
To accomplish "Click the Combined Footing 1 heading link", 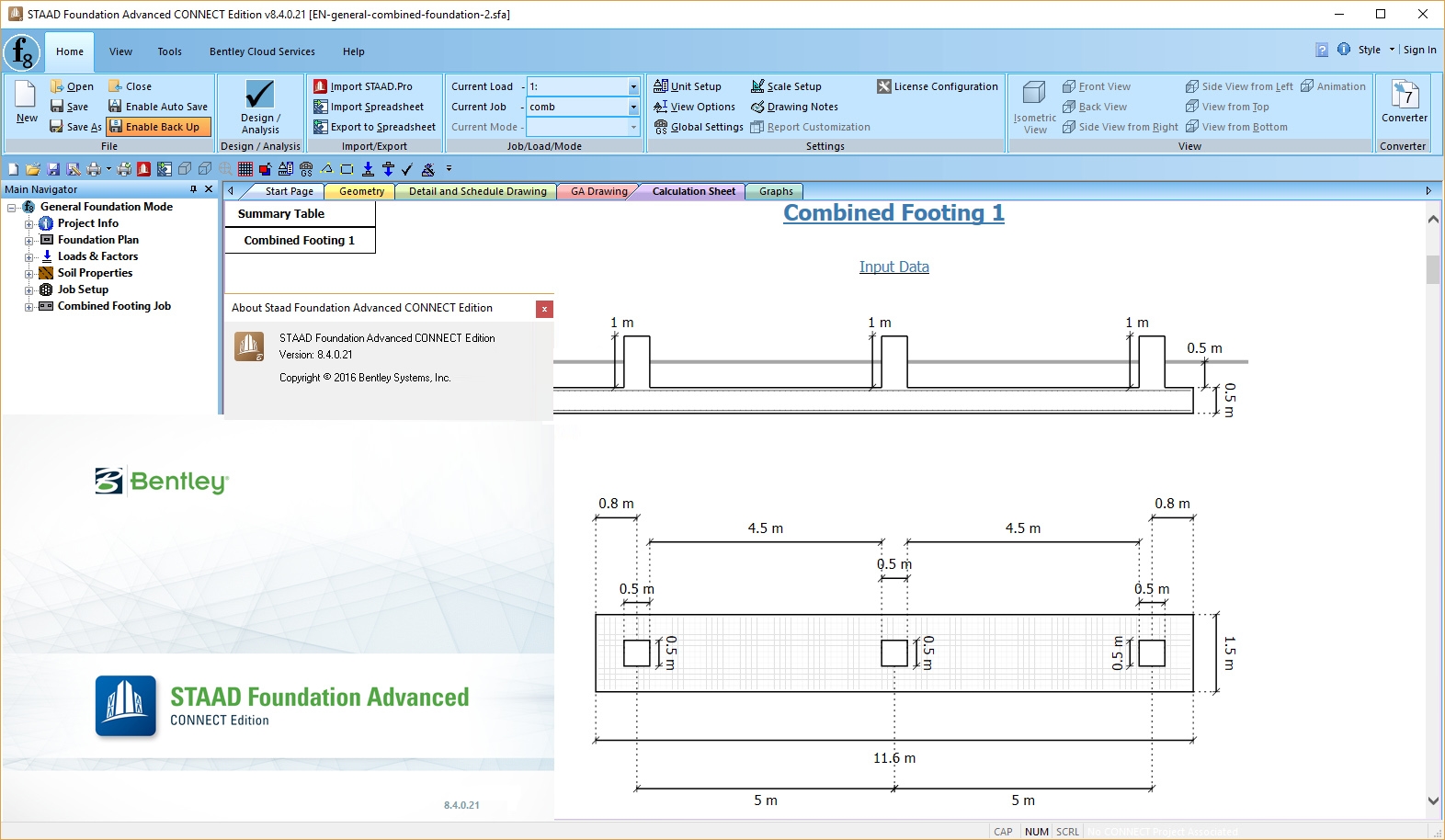I will (x=893, y=213).
